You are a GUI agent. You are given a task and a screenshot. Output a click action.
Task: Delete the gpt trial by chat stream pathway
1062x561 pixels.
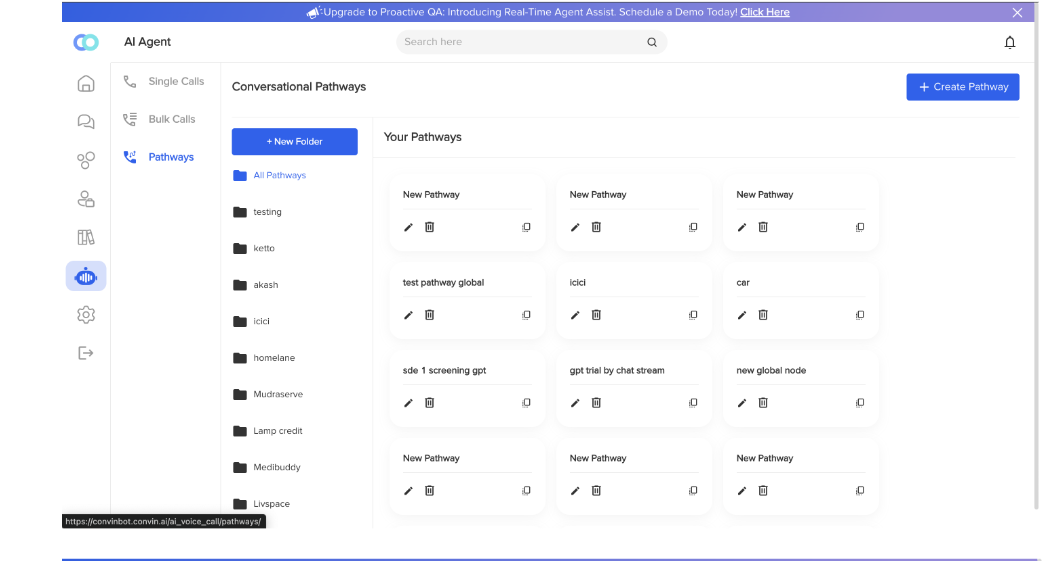[596, 402]
